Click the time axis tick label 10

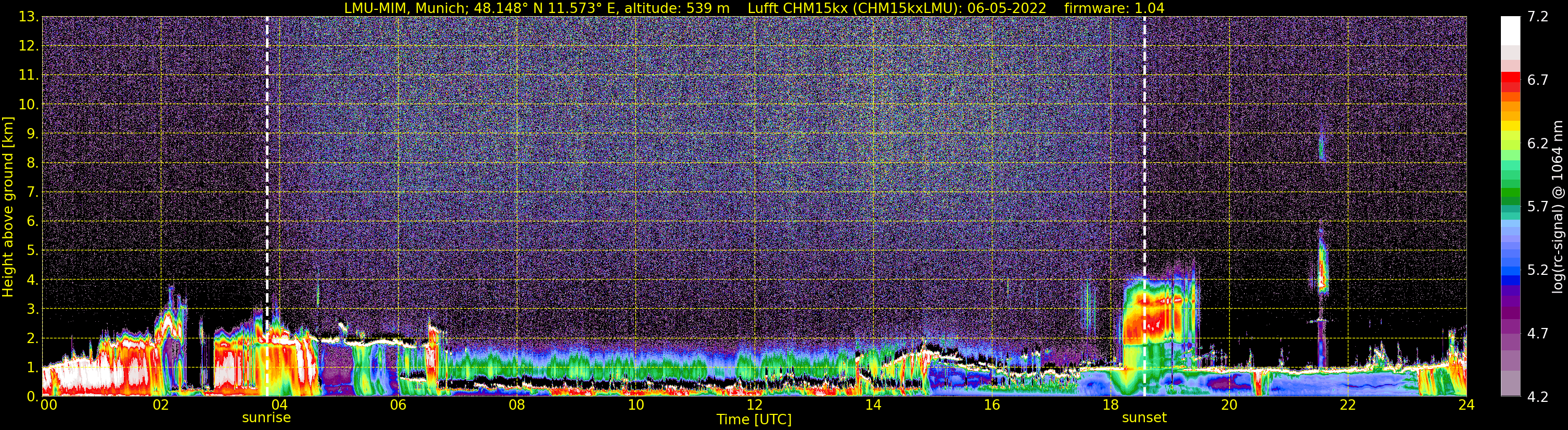tap(635, 405)
